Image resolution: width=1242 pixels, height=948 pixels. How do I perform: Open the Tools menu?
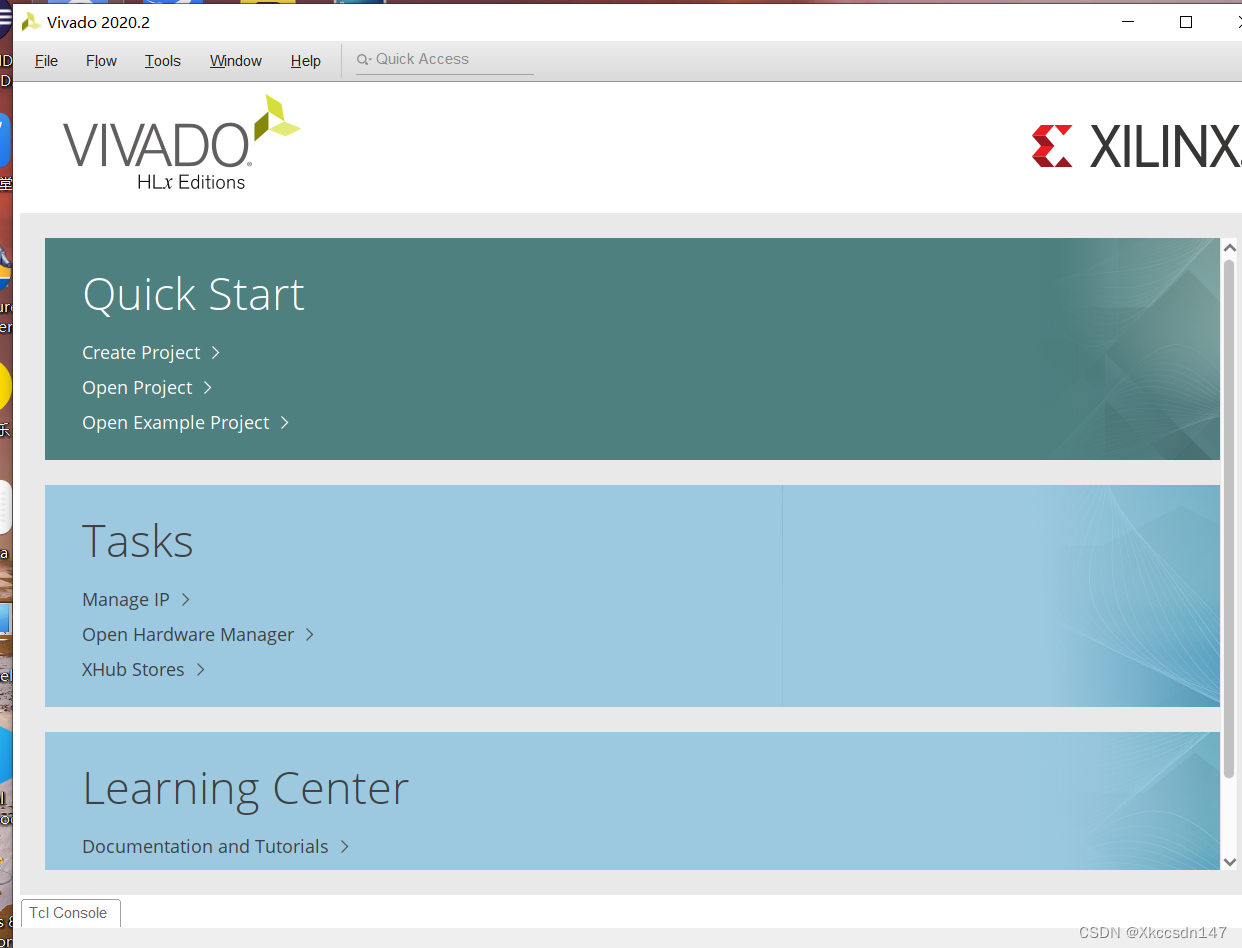163,61
